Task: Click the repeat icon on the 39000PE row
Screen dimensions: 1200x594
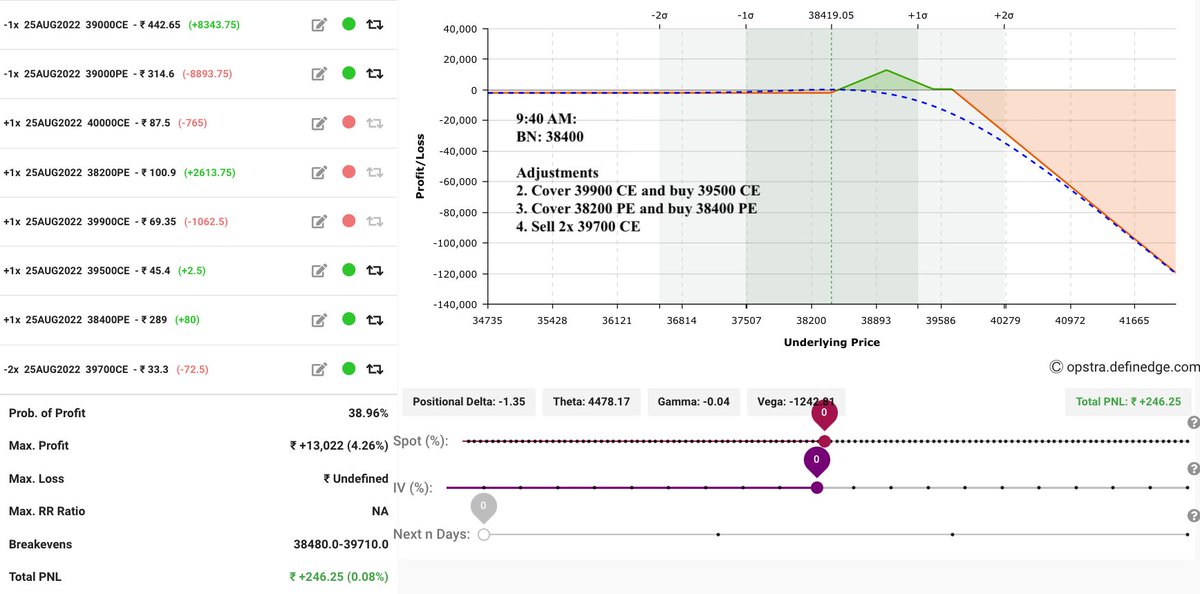Action: tap(374, 72)
